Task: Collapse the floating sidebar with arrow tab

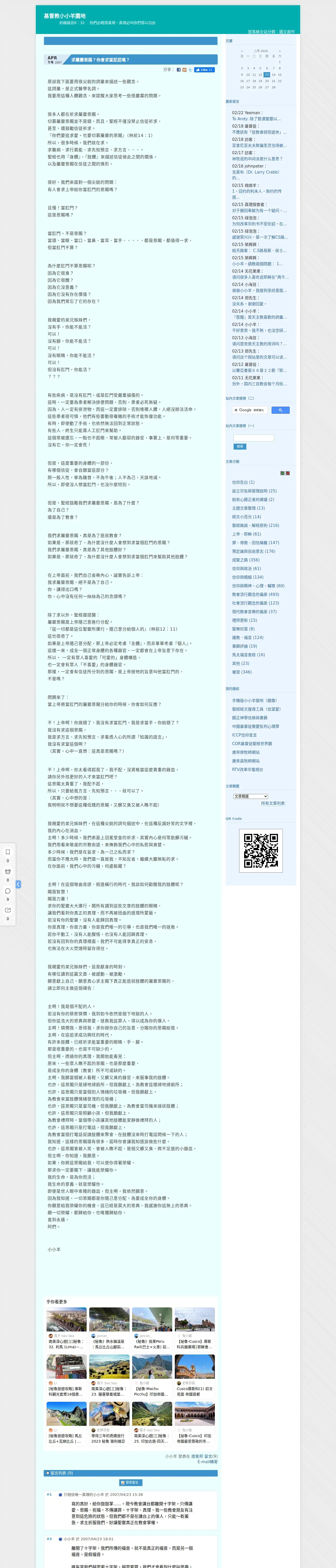Action: (x=18, y=884)
